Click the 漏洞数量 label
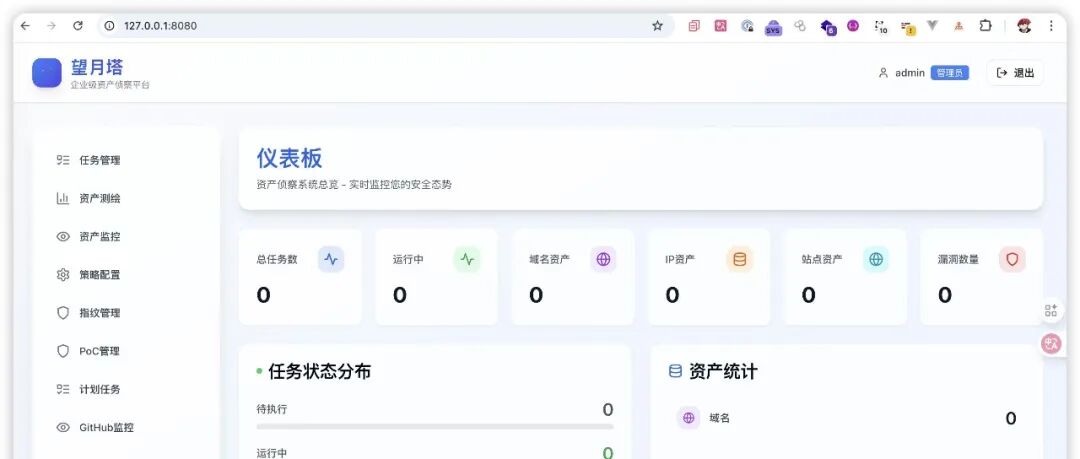This screenshot has width=1080, height=459. [958, 260]
